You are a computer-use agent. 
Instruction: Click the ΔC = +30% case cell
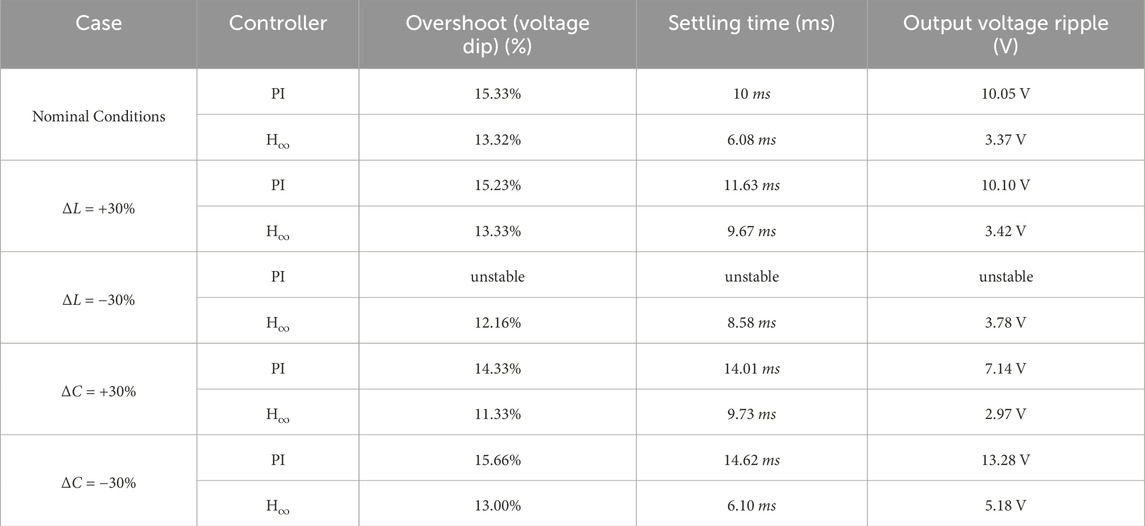[x=97, y=391]
